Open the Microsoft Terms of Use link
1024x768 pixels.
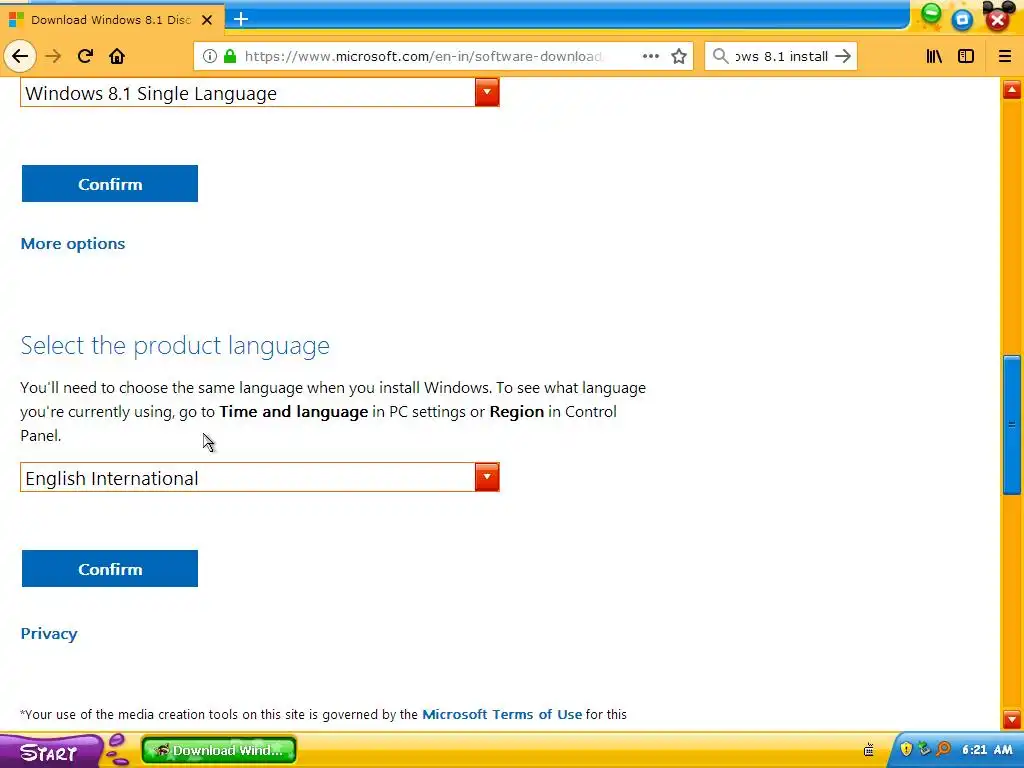coord(502,714)
